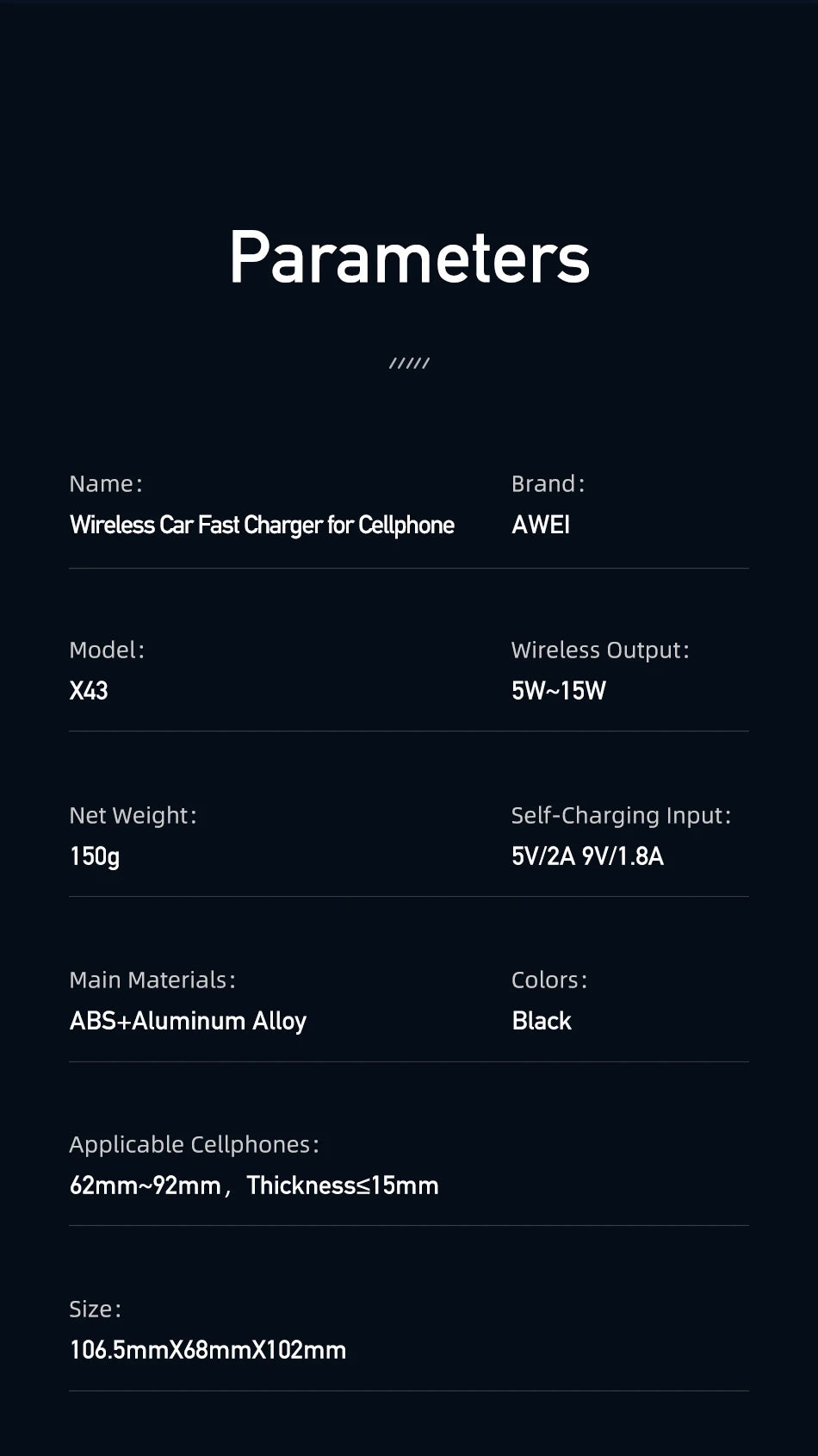Click the Parameters heading
The height and width of the screenshot is (1456, 818).
coord(409,258)
